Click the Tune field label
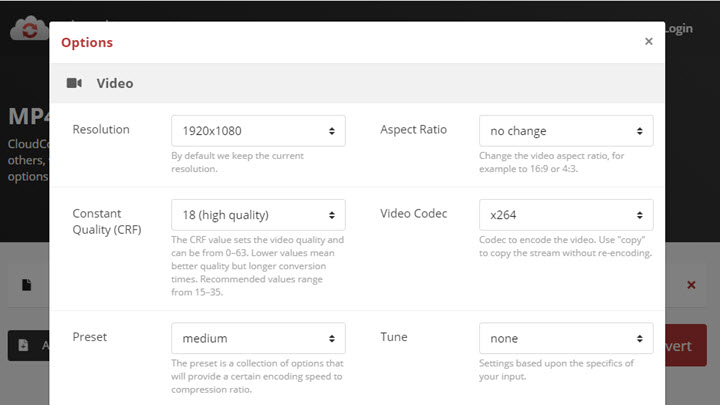 click(x=393, y=337)
